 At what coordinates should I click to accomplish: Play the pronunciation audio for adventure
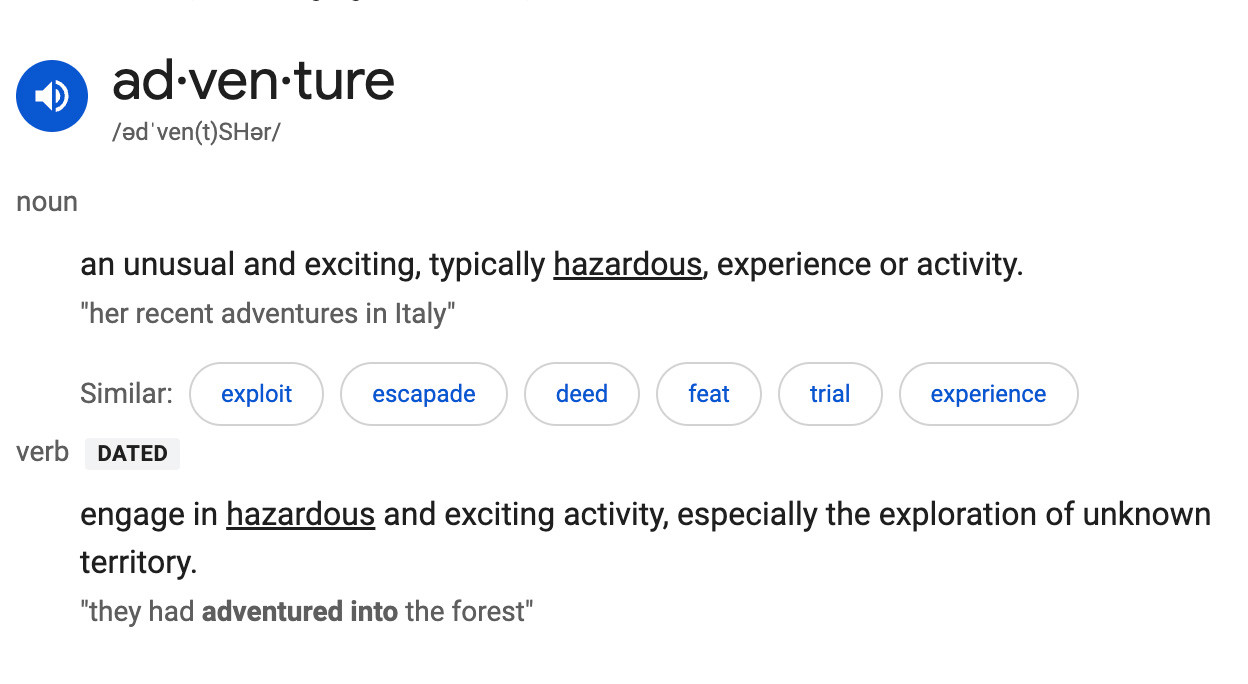click(52, 96)
